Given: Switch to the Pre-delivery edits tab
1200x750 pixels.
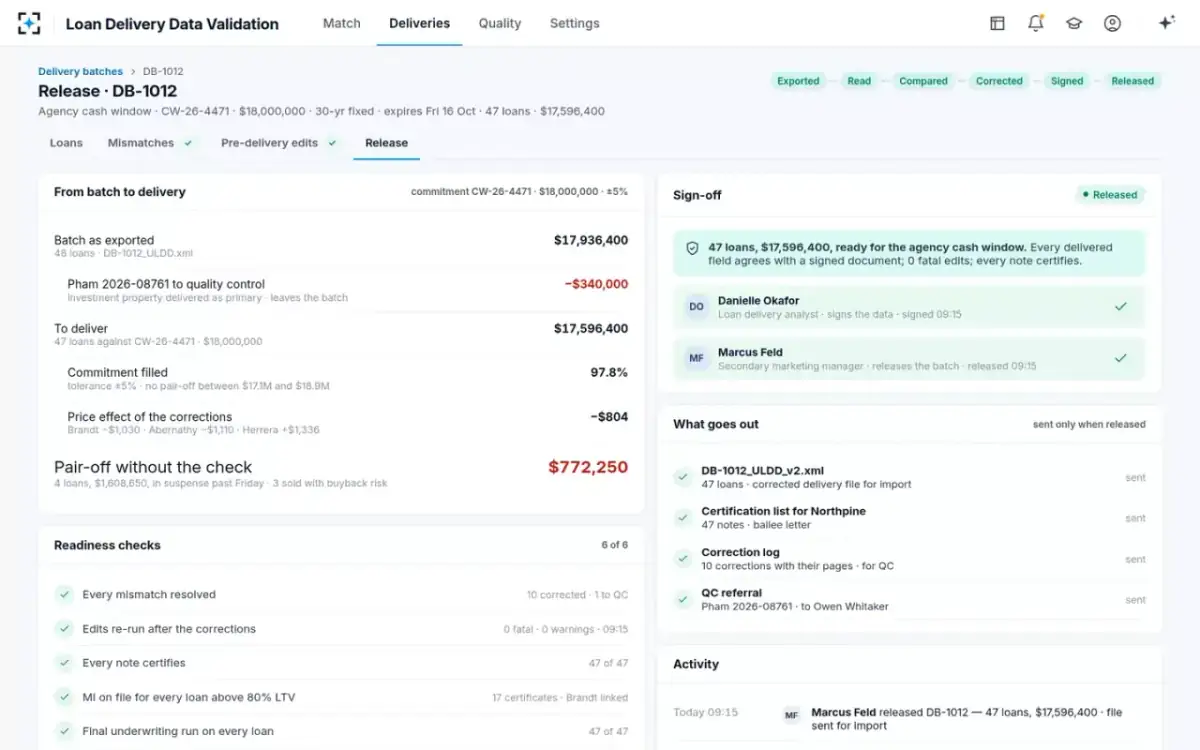Looking at the screenshot, I should point(270,143).
